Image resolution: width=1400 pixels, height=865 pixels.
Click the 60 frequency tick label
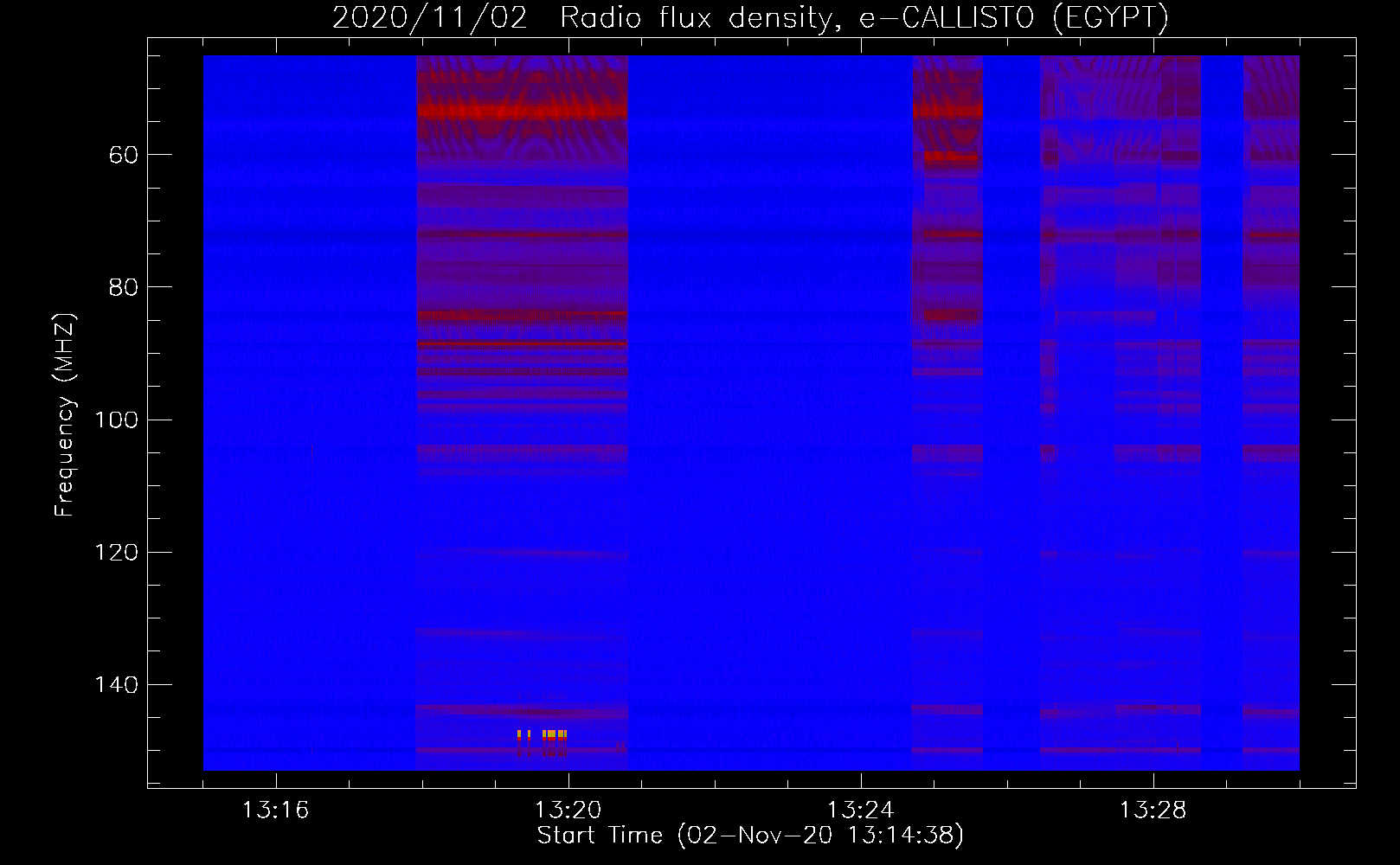point(124,155)
